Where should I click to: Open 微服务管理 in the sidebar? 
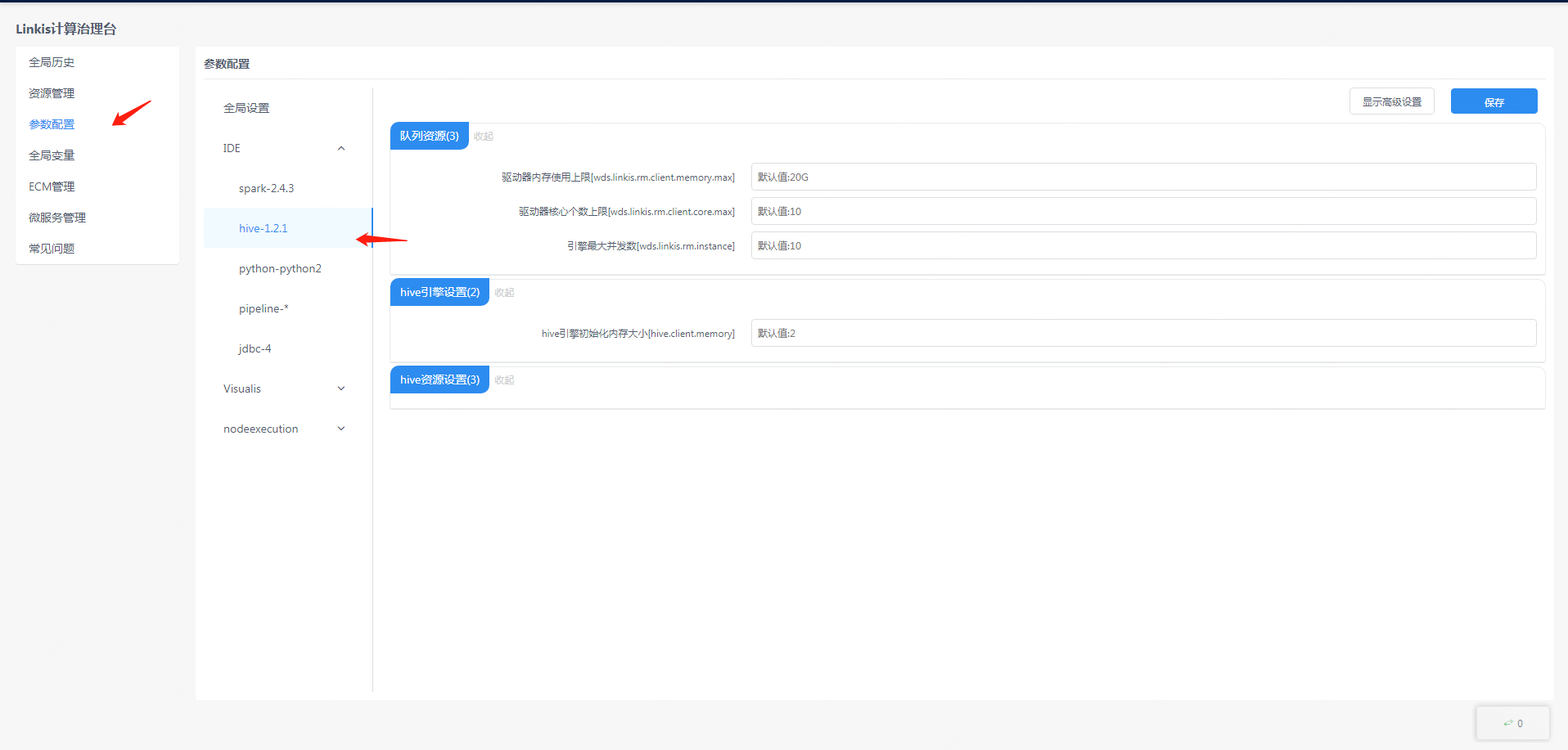(57, 218)
